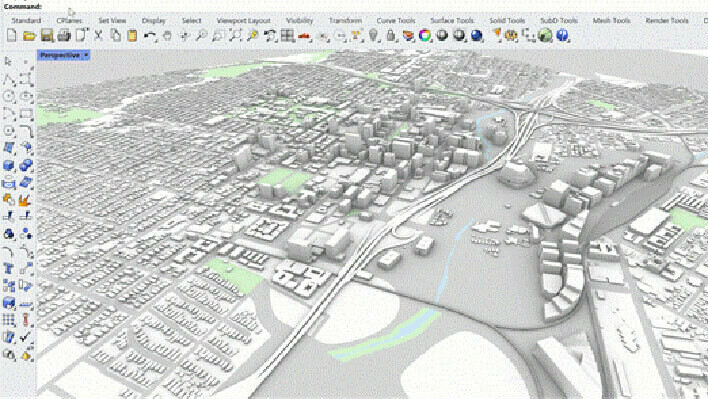This screenshot has width=708, height=399.
Task: Click the red car named-view icon
Action: point(304,36)
